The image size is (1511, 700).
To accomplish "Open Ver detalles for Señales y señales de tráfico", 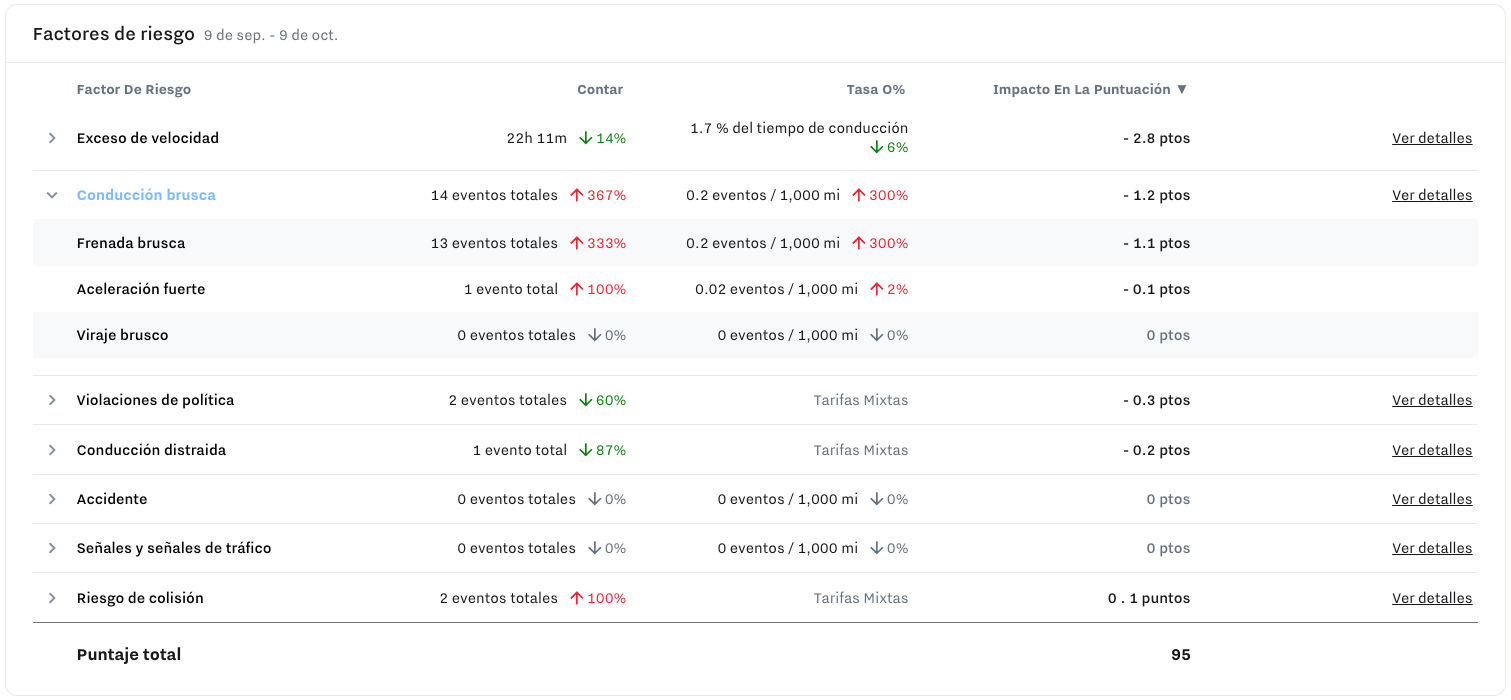I will 1432,548.
